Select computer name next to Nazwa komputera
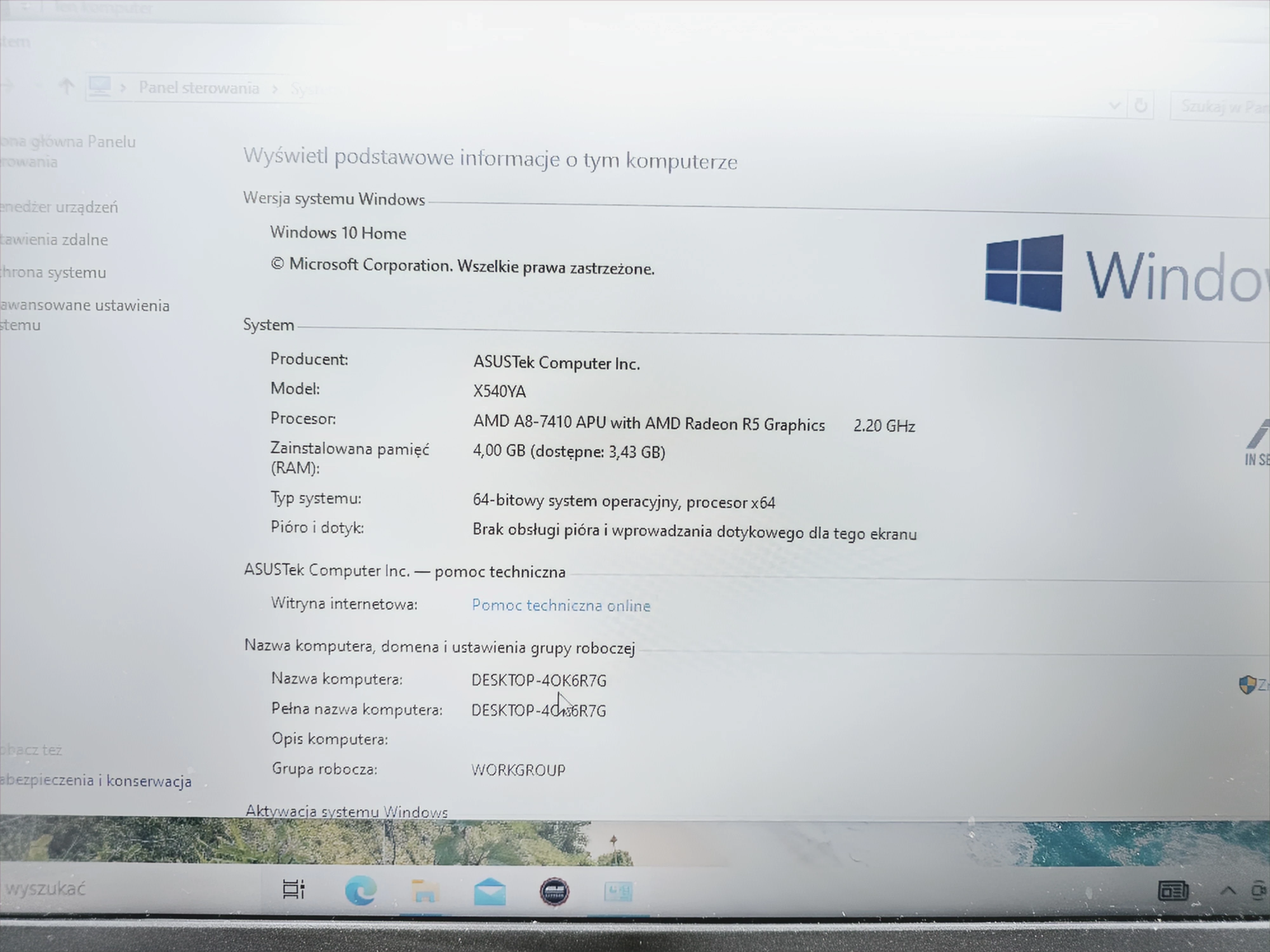The height and width of the screenshot is (952, 1270). click(x=539, y=681)
